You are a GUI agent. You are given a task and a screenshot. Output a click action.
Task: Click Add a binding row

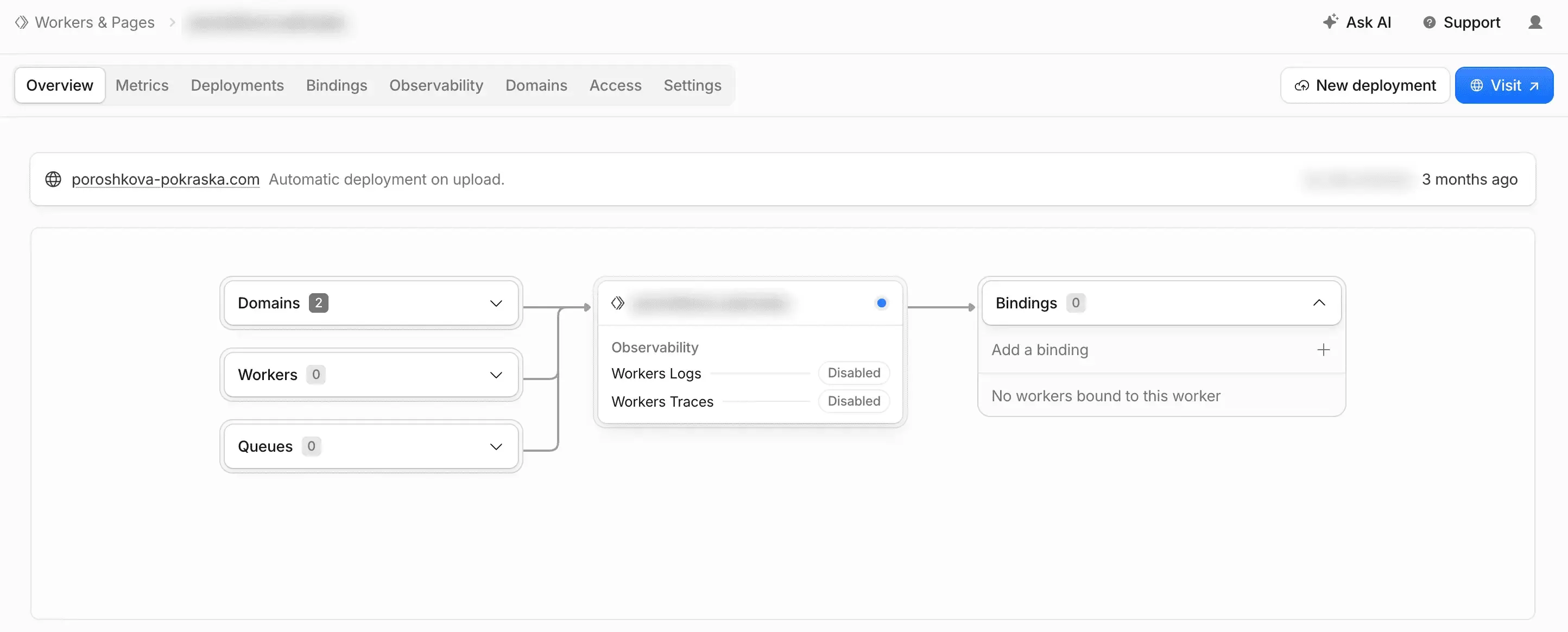(x=1161, y=350)
